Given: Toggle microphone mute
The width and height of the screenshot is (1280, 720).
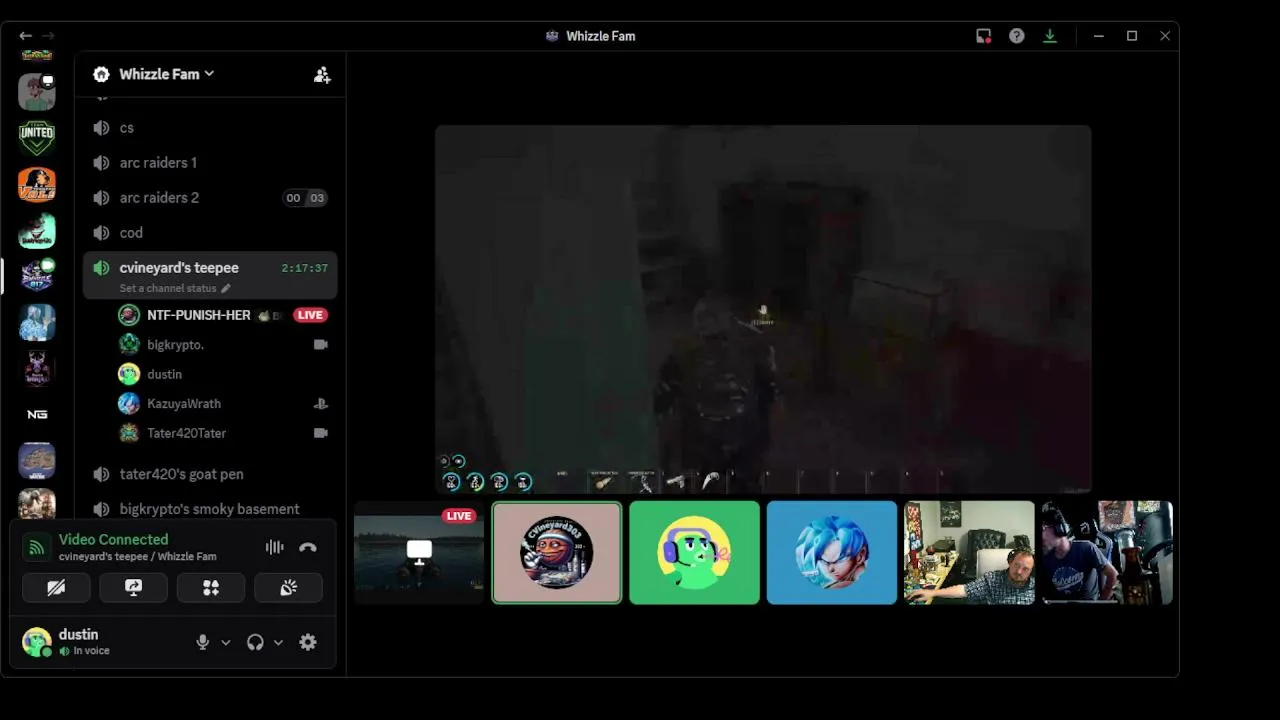Looking at the screenshot, I should pos(203,642).
